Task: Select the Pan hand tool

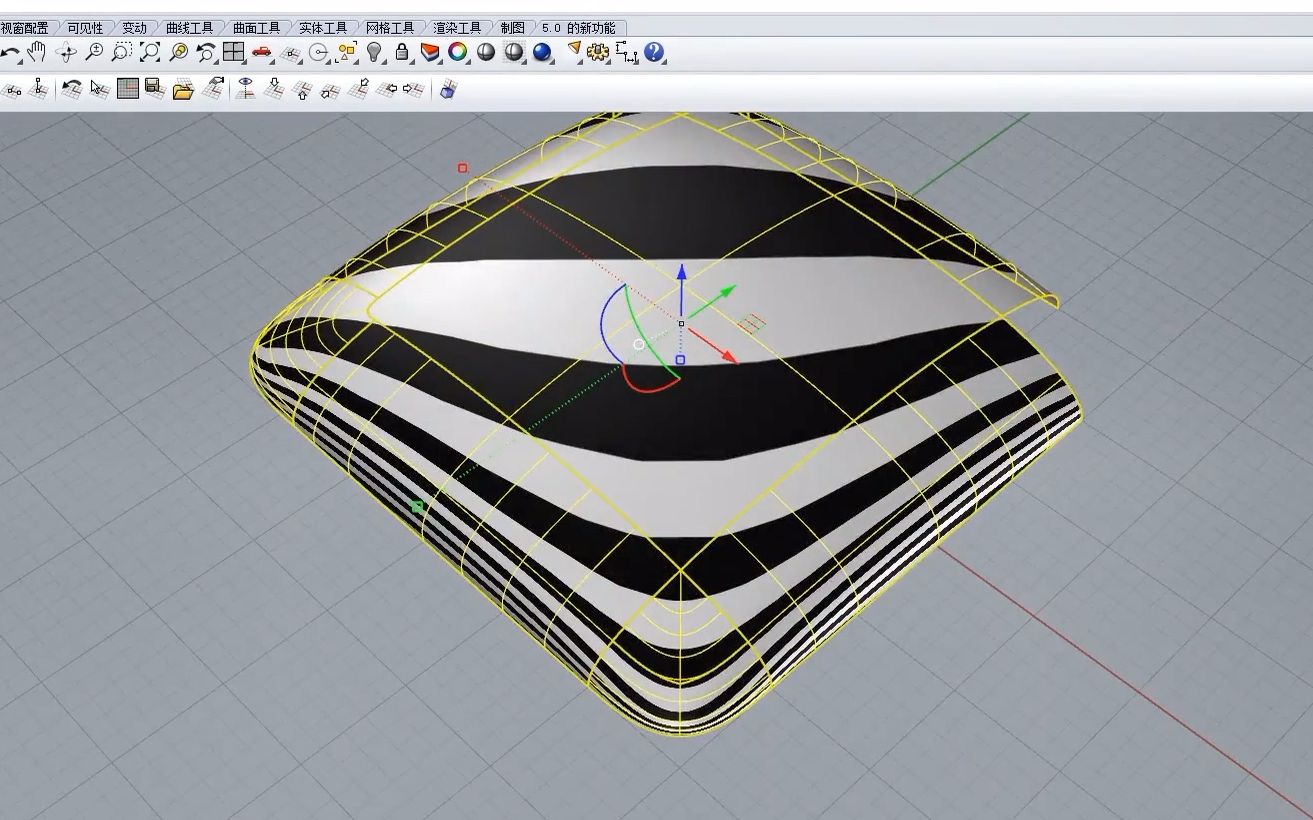Action: (37, 52)
